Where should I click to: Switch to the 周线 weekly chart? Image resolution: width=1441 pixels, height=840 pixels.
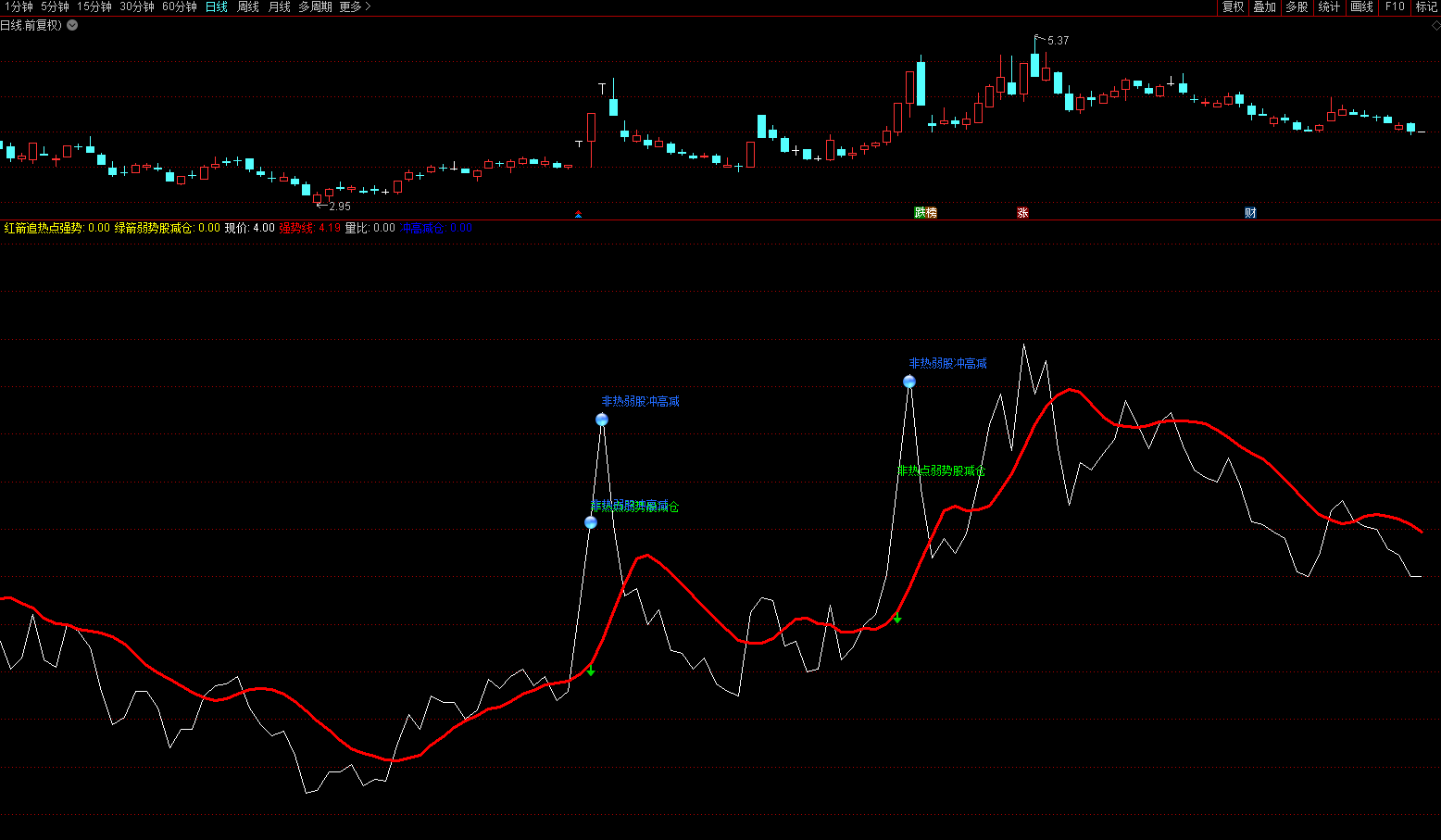tap(248, 6)
